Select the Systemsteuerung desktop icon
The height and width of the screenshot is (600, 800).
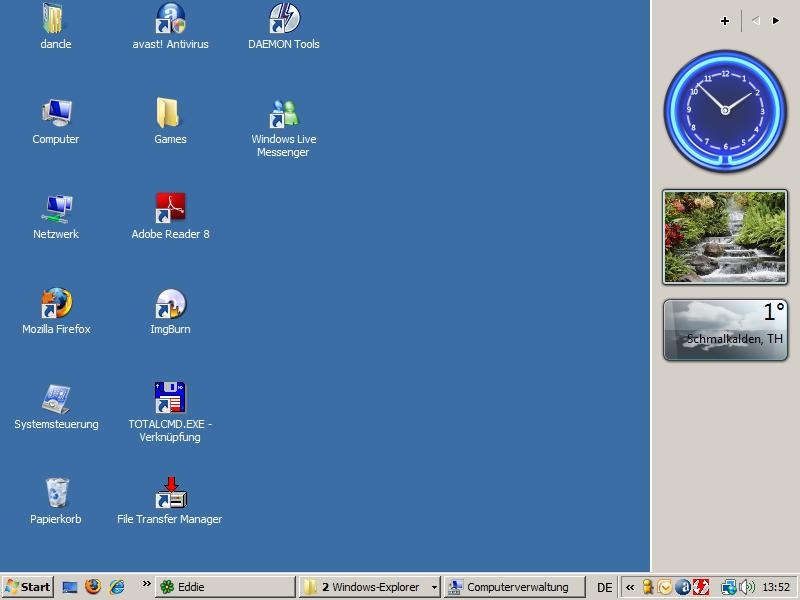point(56,398)
